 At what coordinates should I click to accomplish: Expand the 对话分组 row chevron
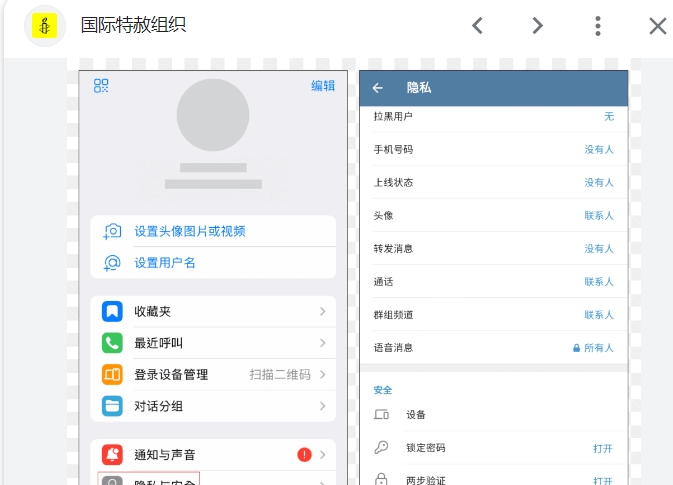pos(323,406)
